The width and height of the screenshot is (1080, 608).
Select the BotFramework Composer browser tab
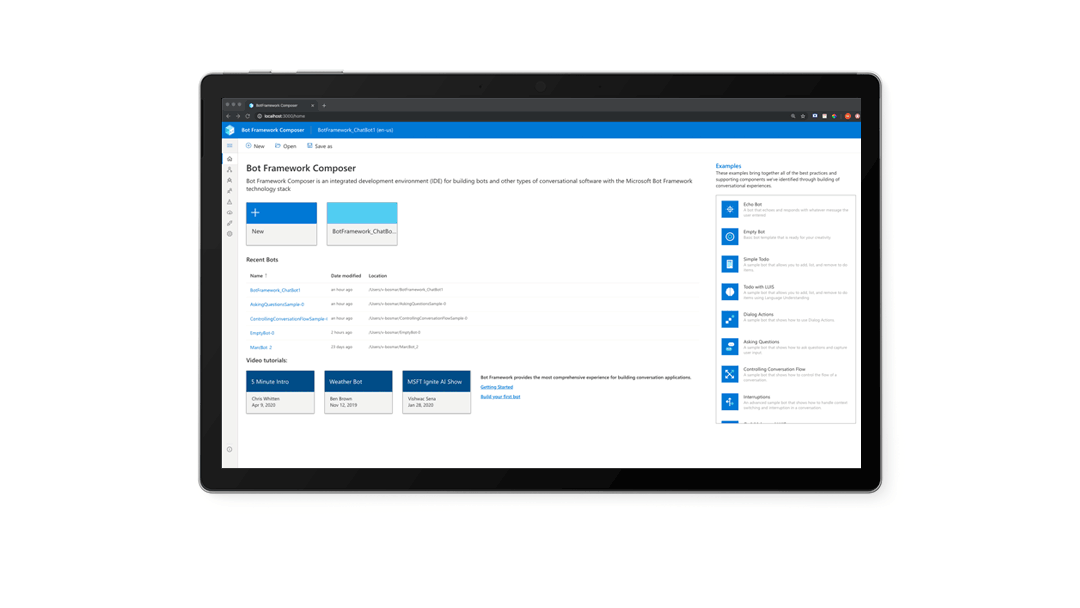[281, 105]
